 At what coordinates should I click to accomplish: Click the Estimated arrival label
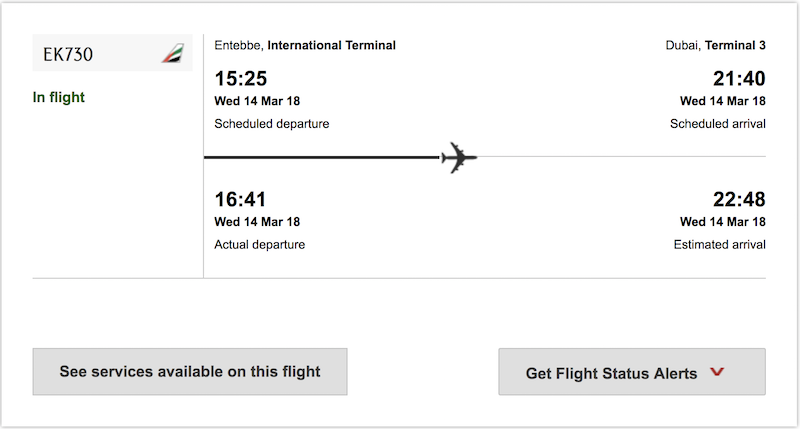point(719,245)
